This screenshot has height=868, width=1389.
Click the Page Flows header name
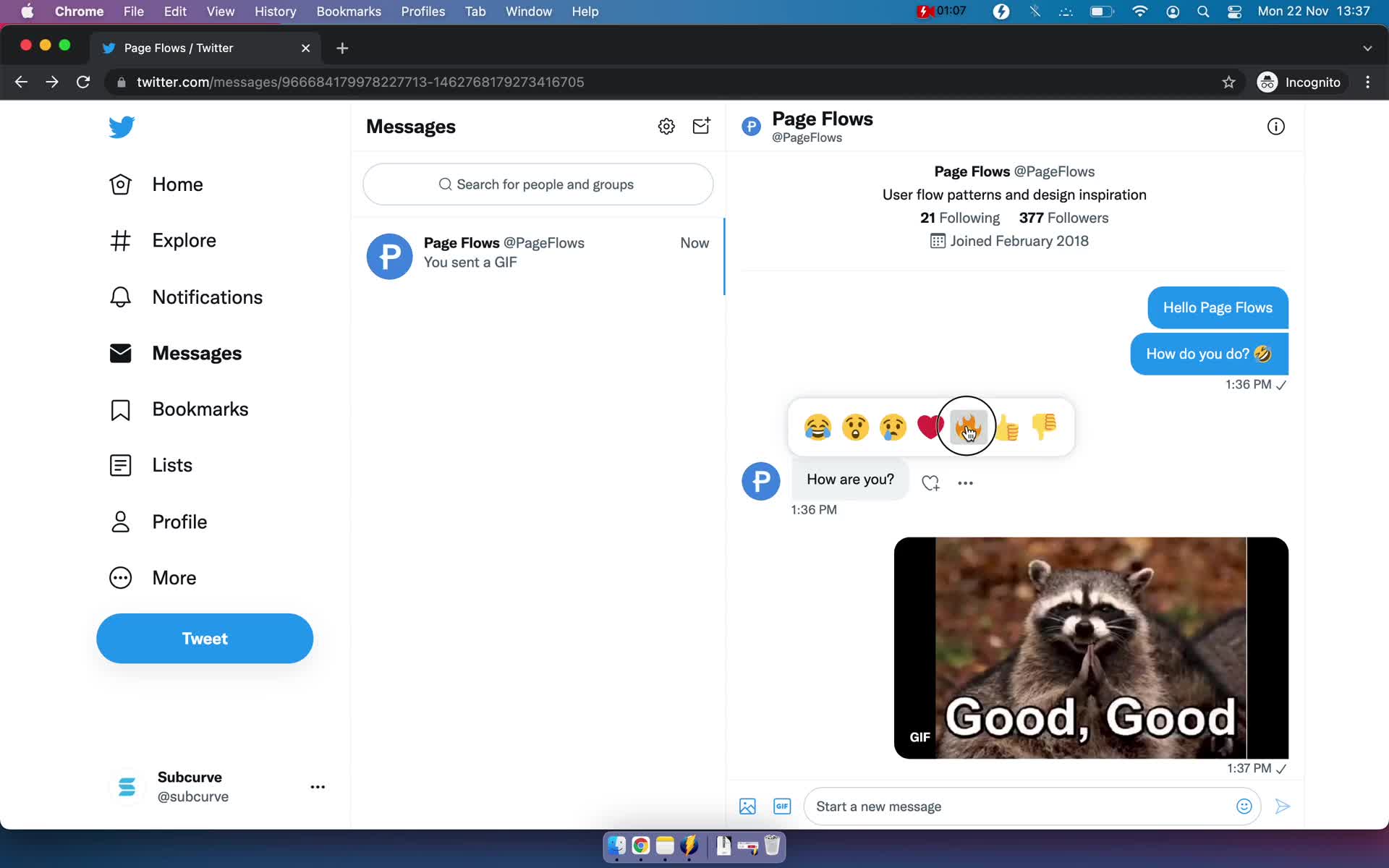coord(822,119)
